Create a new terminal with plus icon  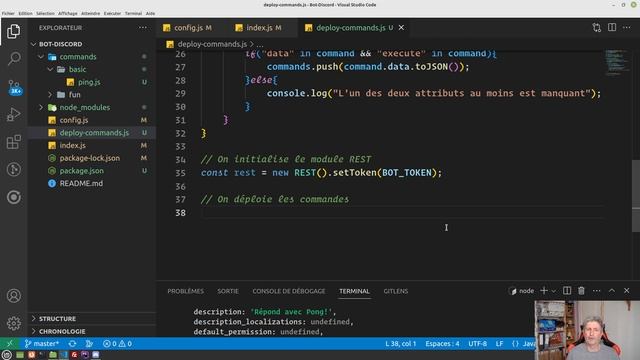[544, 291]
